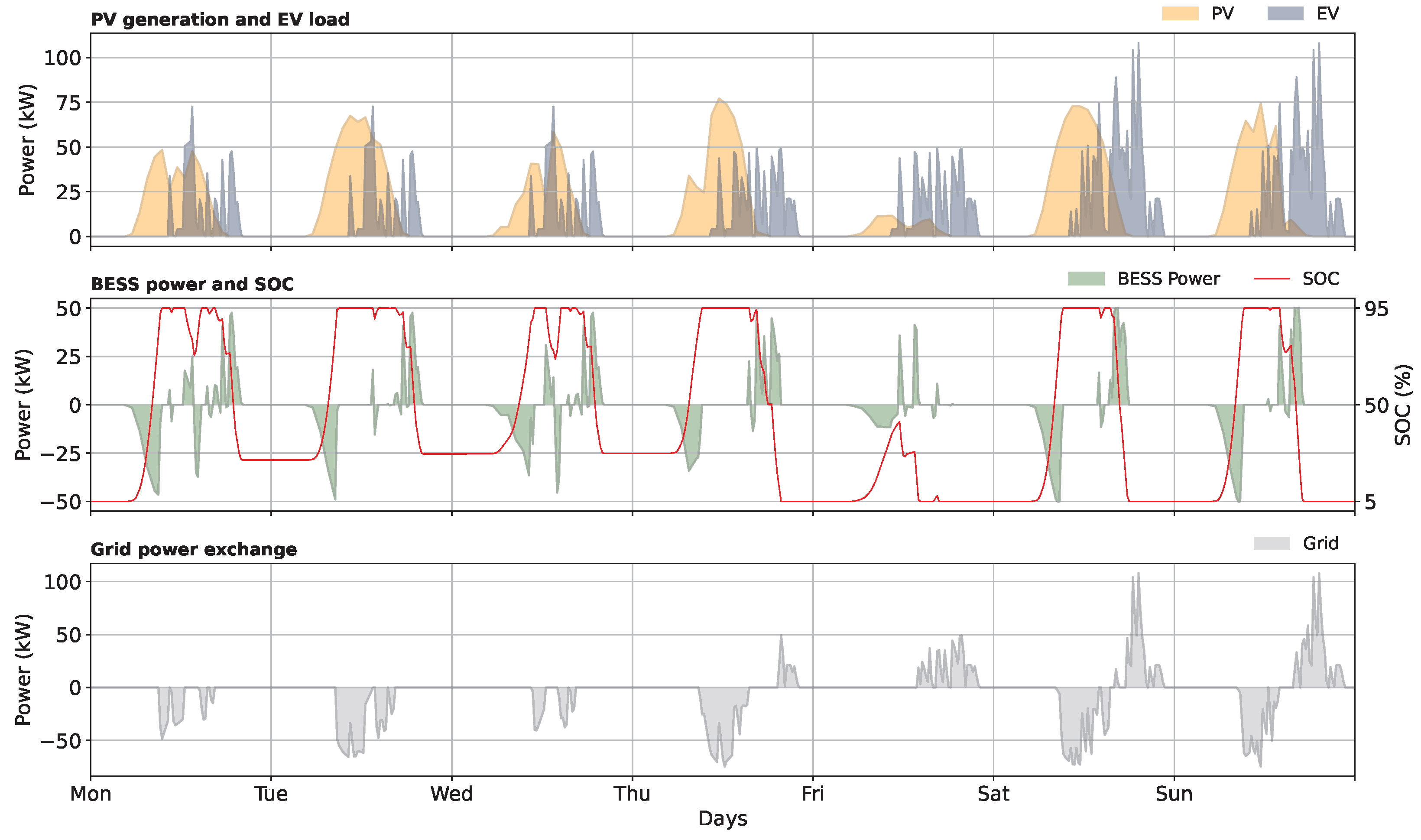Click the Wed tick label
1421x840 pixels.
coord(451,794)
